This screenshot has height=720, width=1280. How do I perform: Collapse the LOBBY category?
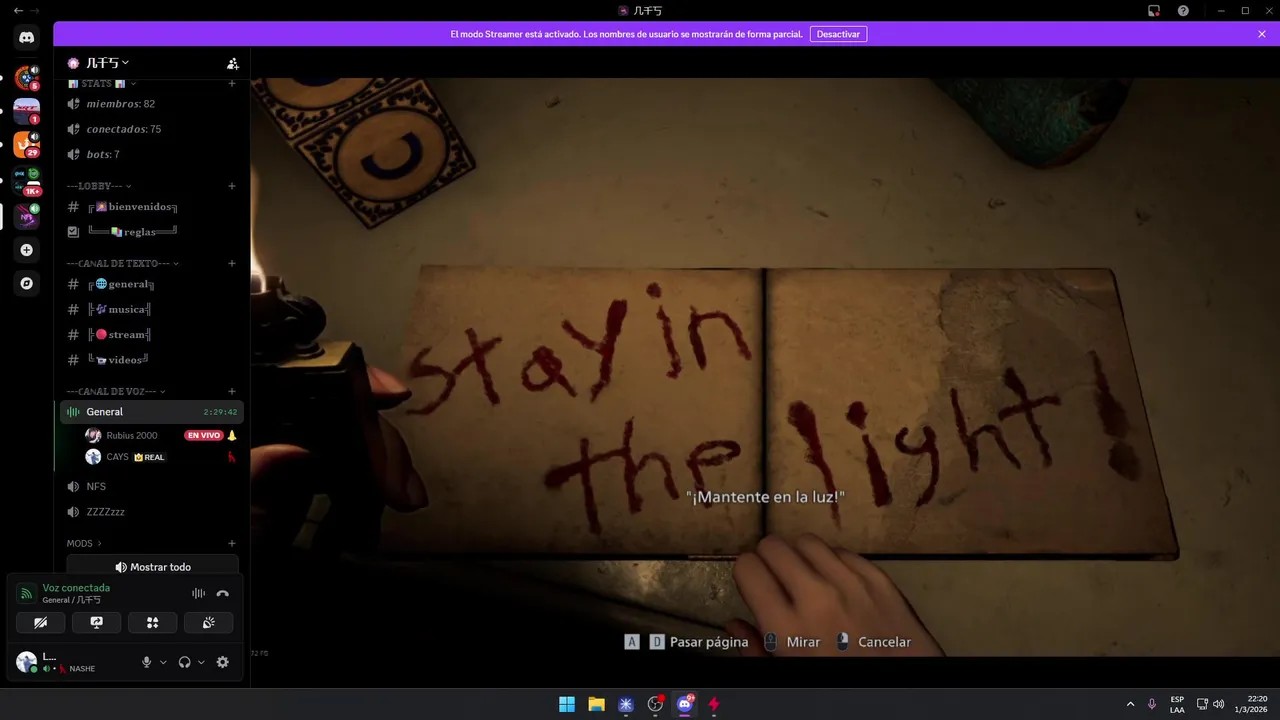tap(99, 186)
